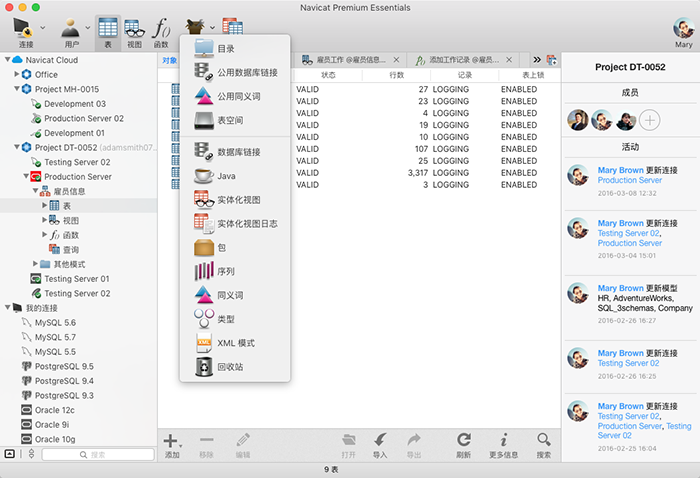
Task: Sort by the 行数 column header
Action: (396, 75)
